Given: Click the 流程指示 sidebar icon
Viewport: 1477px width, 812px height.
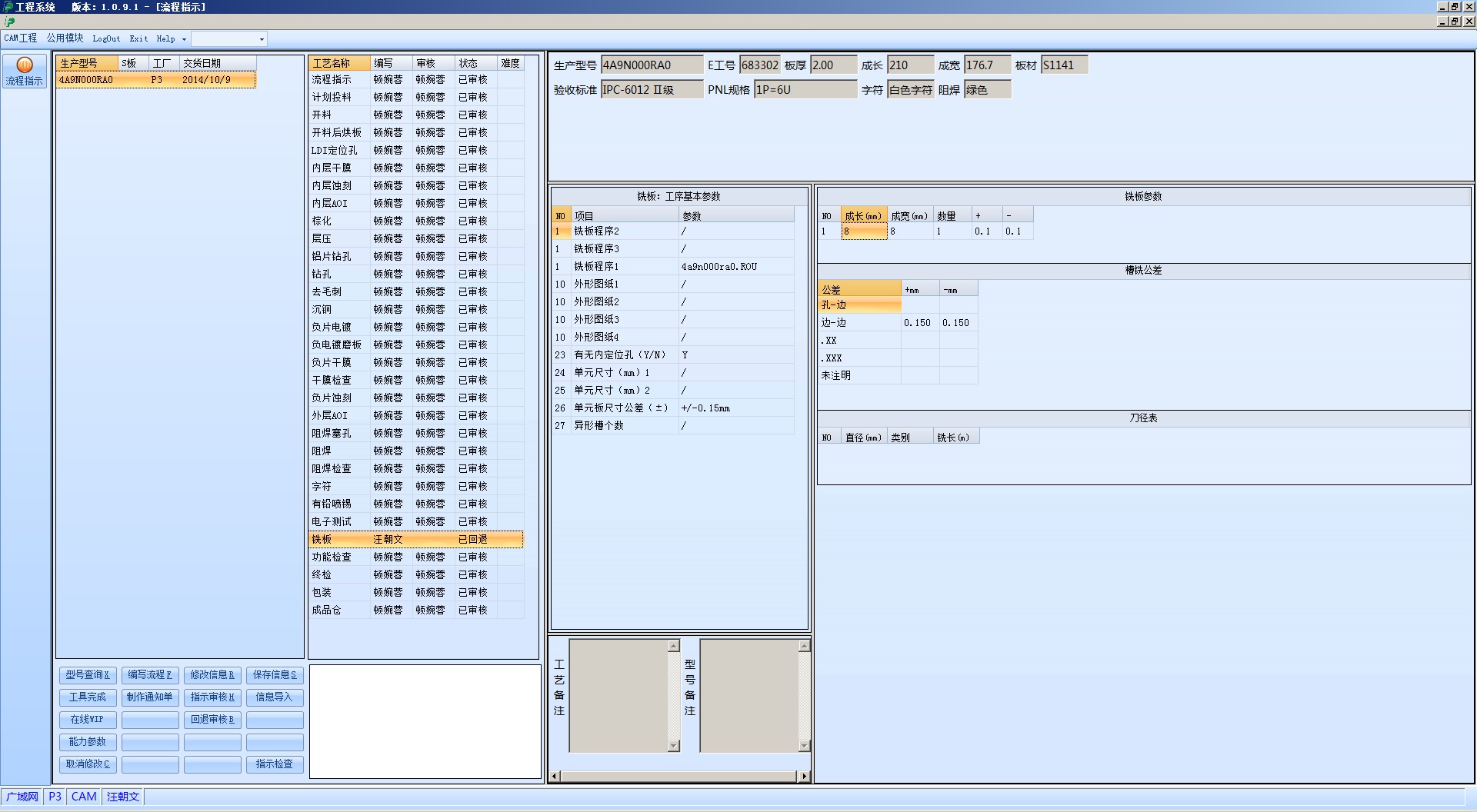Looking at the screenshot, I should (x=25, y=71).
